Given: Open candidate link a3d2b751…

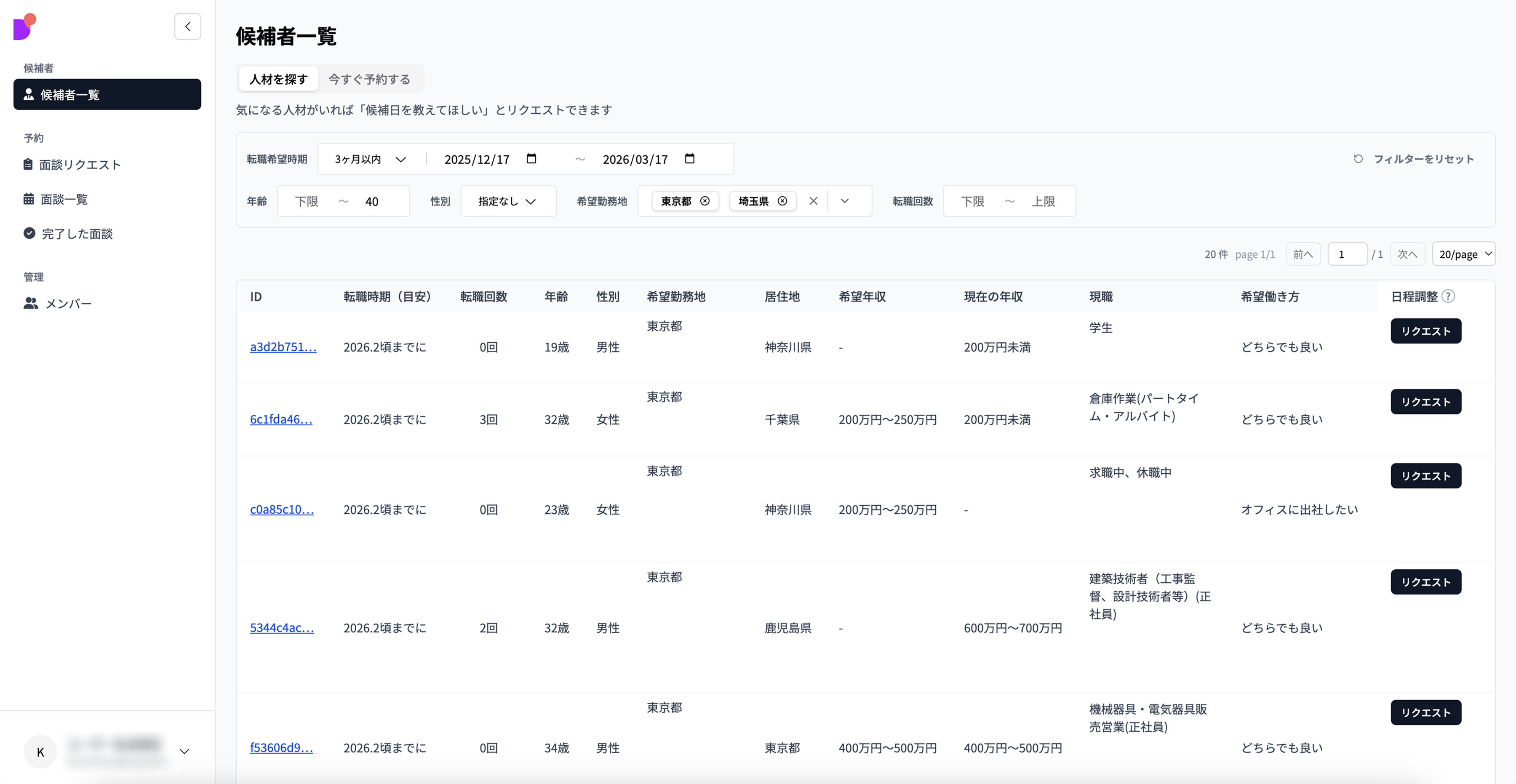Looking at the screenshot, I should pyautogui.click(x=283, y=347).
